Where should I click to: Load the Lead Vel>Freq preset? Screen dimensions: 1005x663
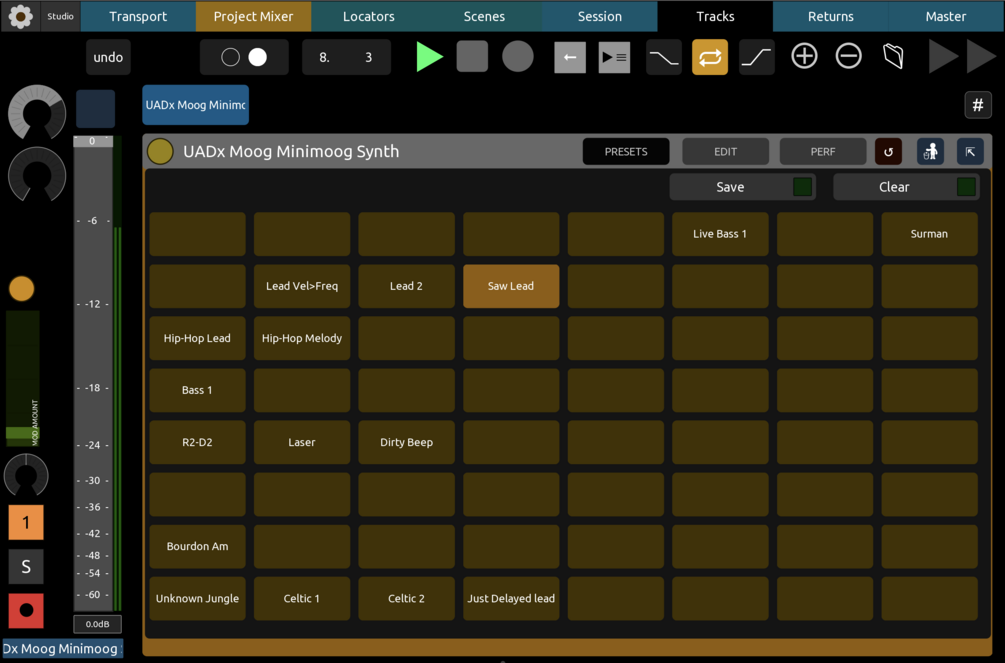pos(302,286)
